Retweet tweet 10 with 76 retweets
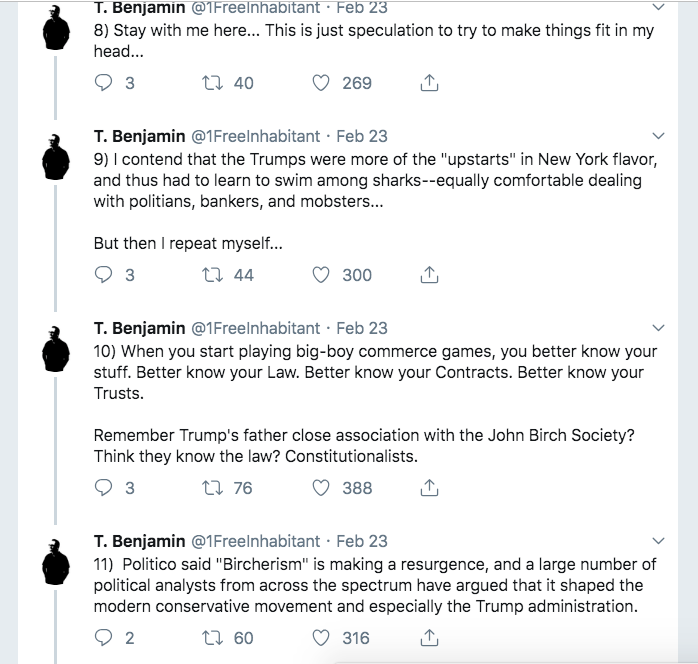Image resolution: width=698 pixels, height=664 pixels. pos(212,488)
